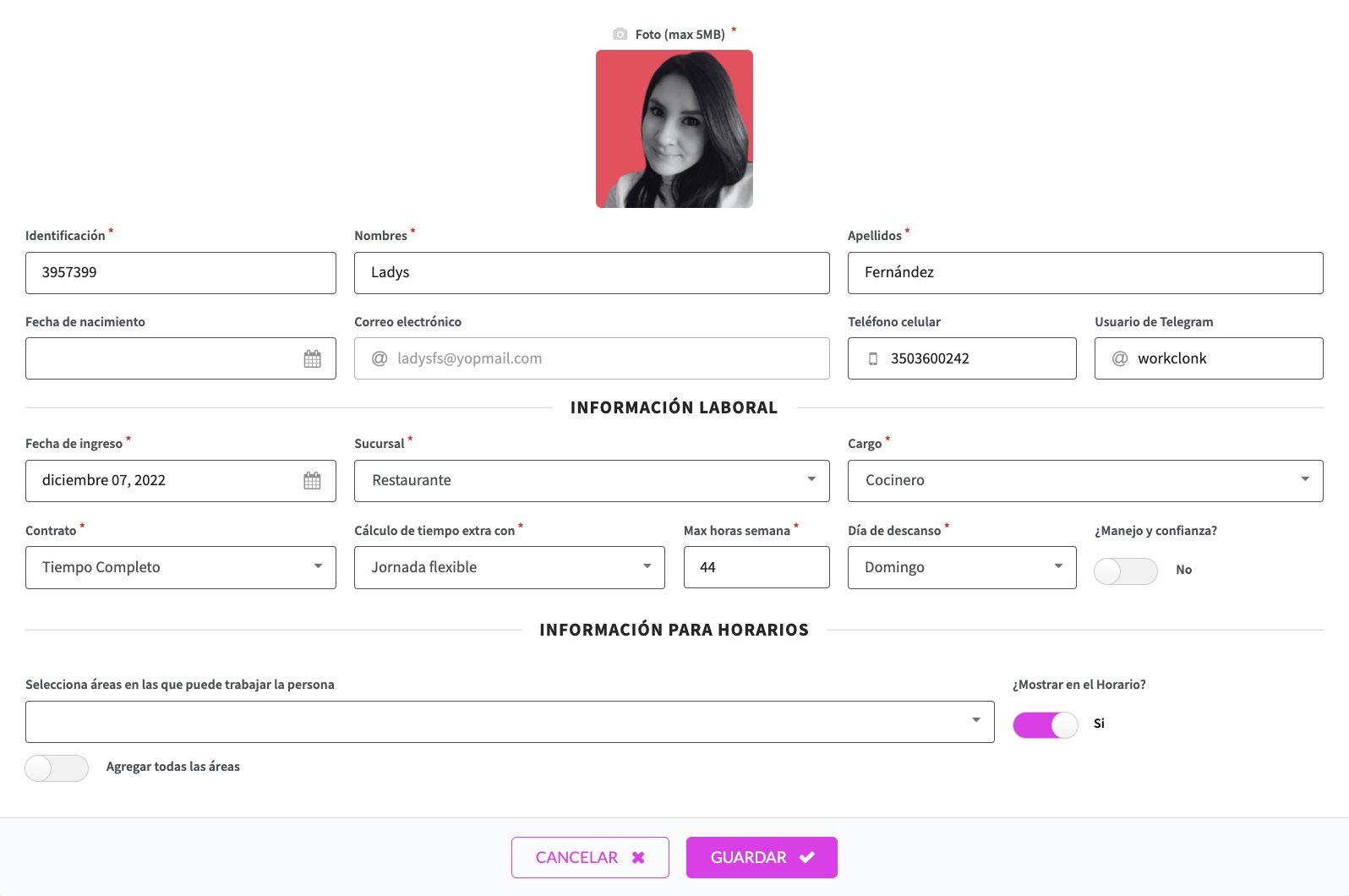Click the phone icon in Teléfono celular
The image size is (1349, 896).
click(873, 359)
